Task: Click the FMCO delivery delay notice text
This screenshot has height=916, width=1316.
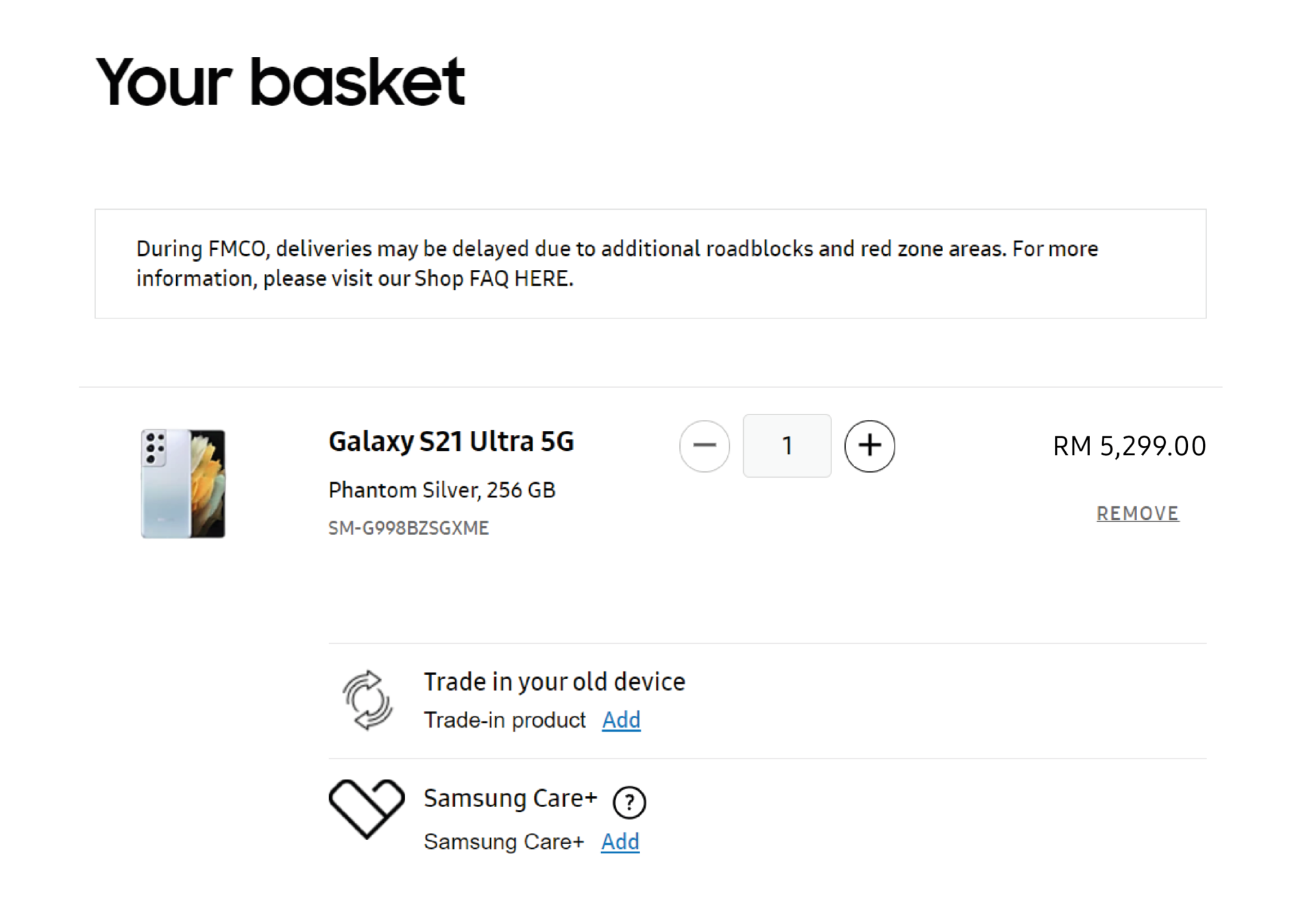Action: click(617, 264)
